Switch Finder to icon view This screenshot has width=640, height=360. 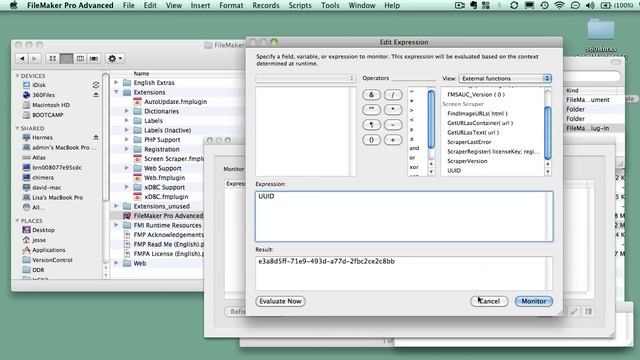[x=53, y=58]
